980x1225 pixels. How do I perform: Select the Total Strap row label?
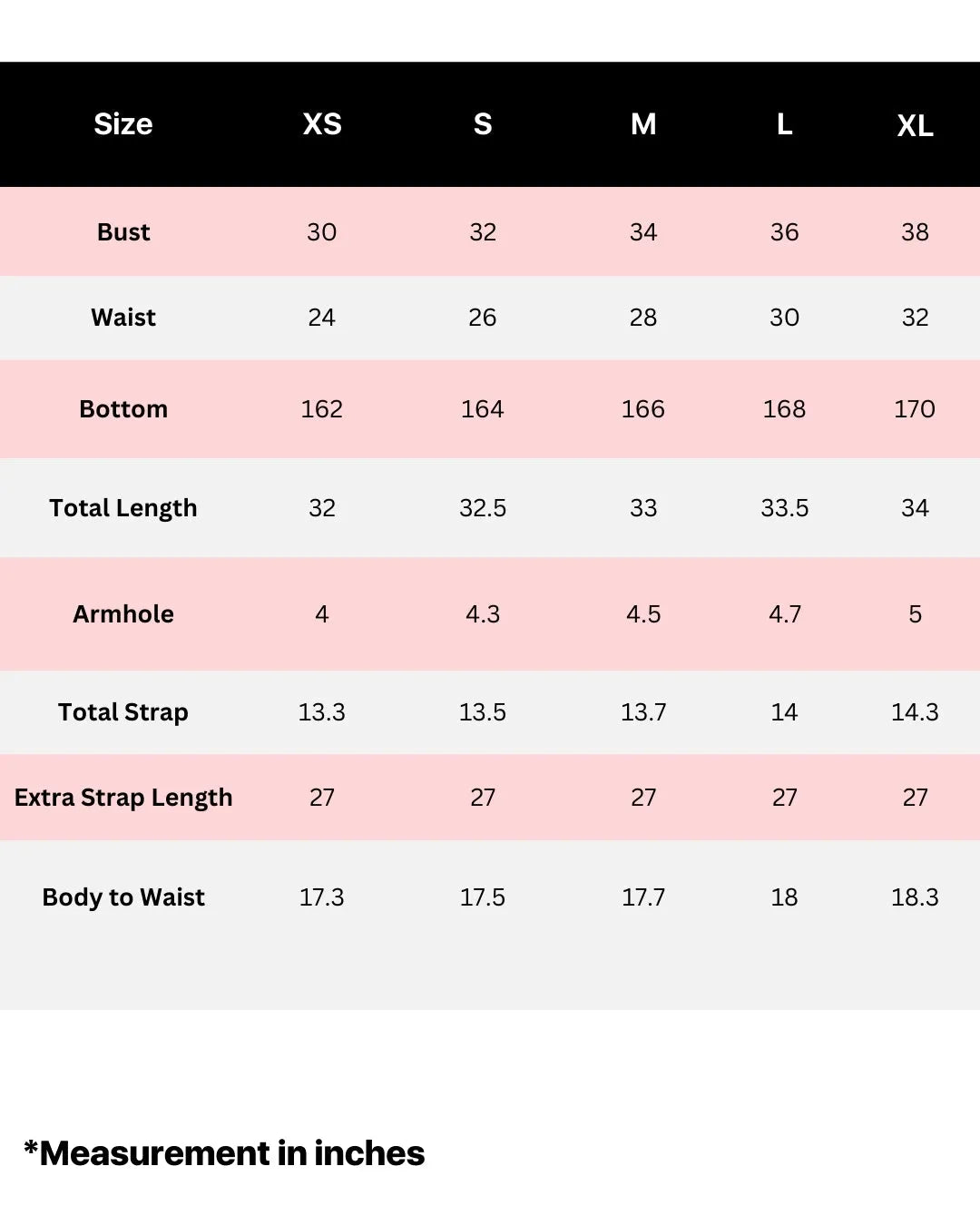click(x=123, y=712)
